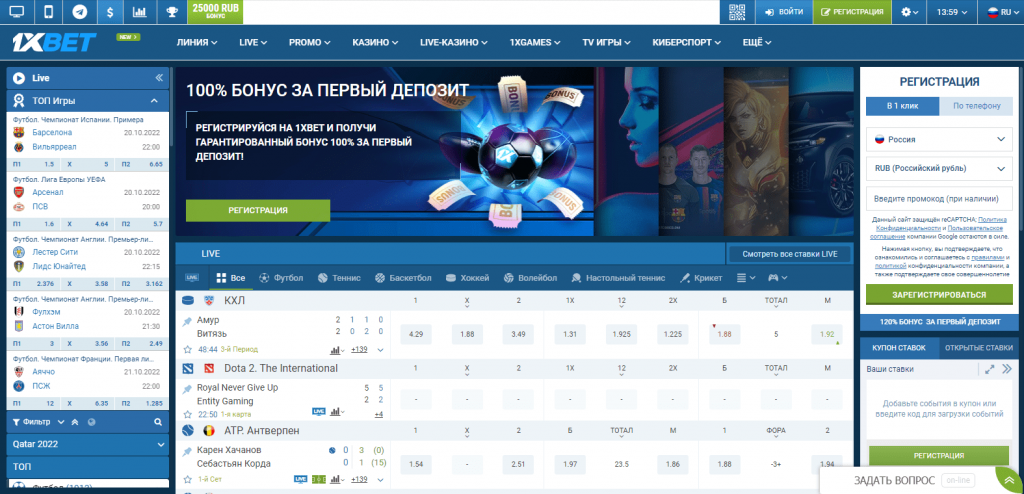Click the promo code input field
This screenshot has width=1024, height=494.
point(939,199)
